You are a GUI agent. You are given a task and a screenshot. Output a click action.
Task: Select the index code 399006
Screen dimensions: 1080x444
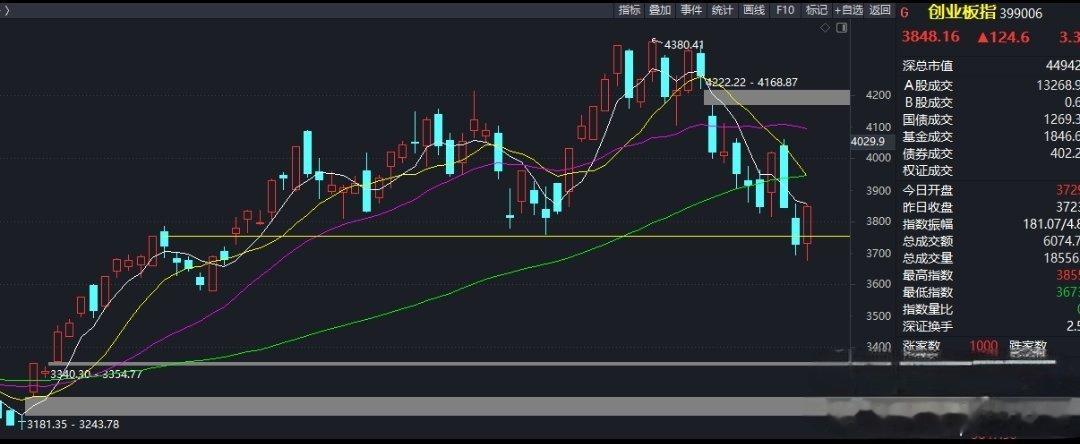pyautogui.click(x=1021, y=13)
